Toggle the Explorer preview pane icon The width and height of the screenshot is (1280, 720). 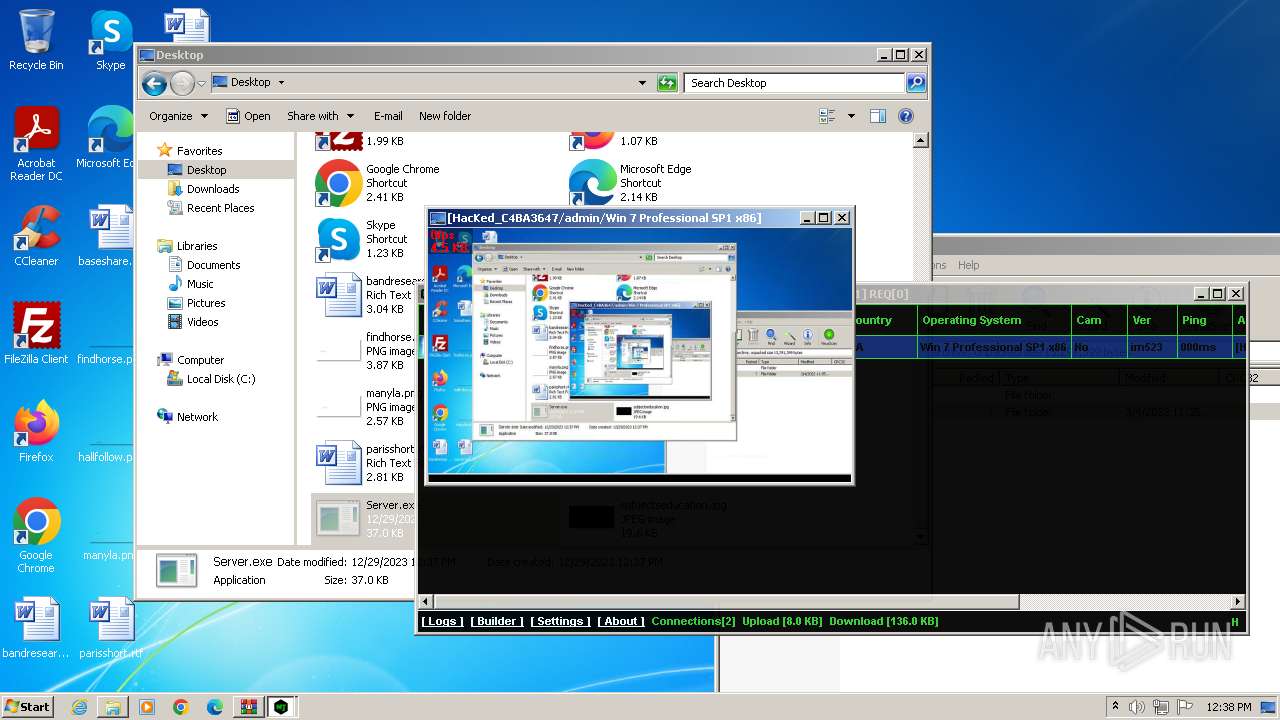pos(877,116)
